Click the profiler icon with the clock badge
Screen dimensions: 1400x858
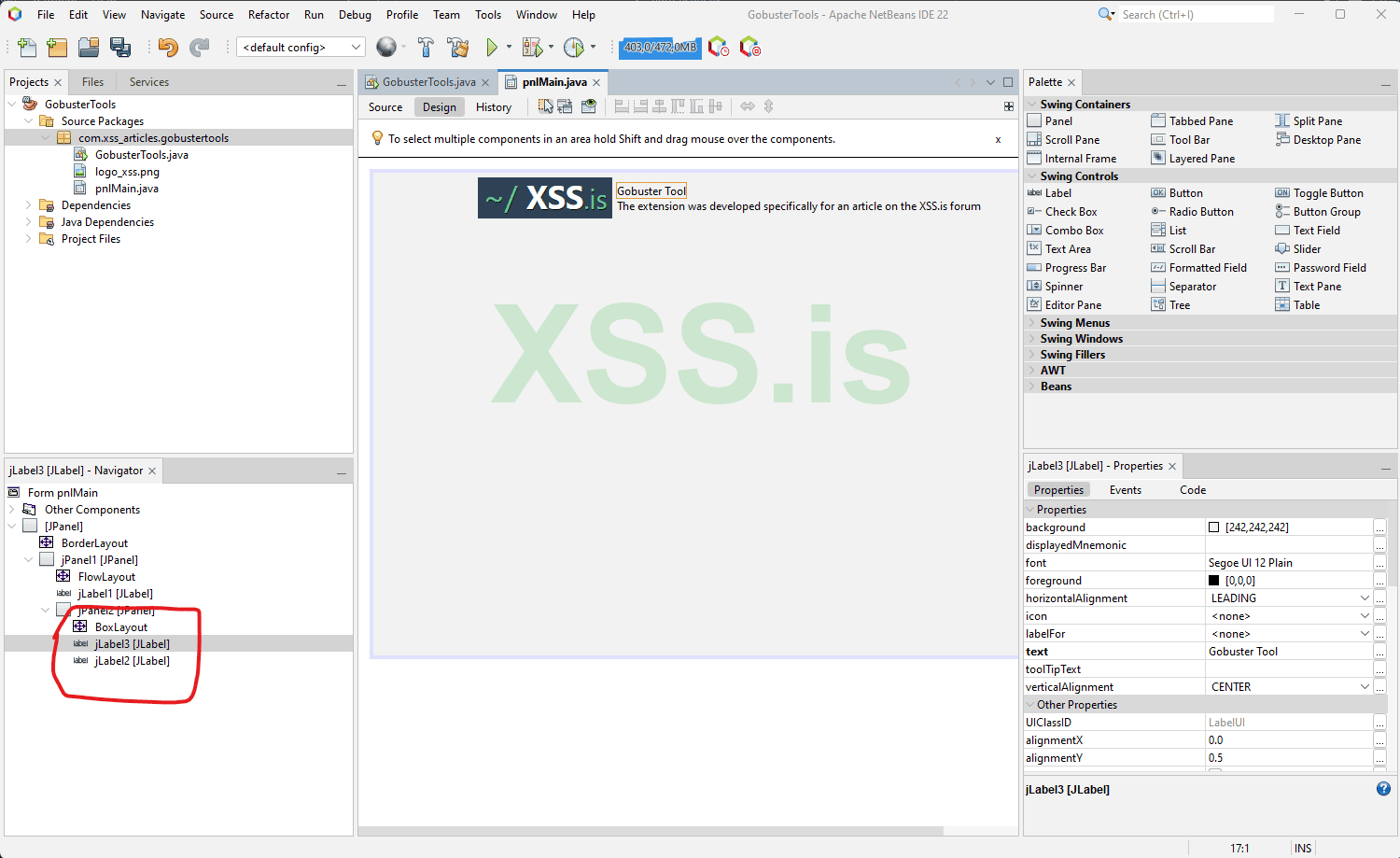pyautogui.click(x=718, y=47)
